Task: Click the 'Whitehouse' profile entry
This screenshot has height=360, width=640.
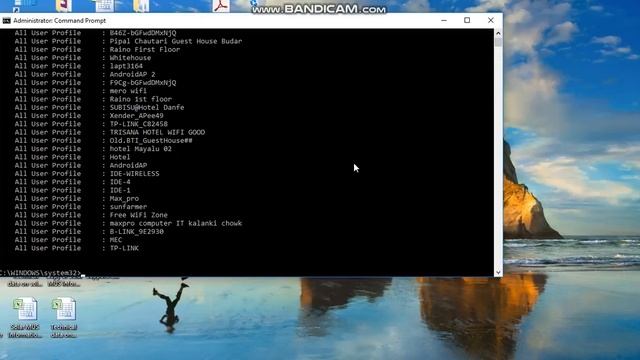Action: (x=130, y=58)
